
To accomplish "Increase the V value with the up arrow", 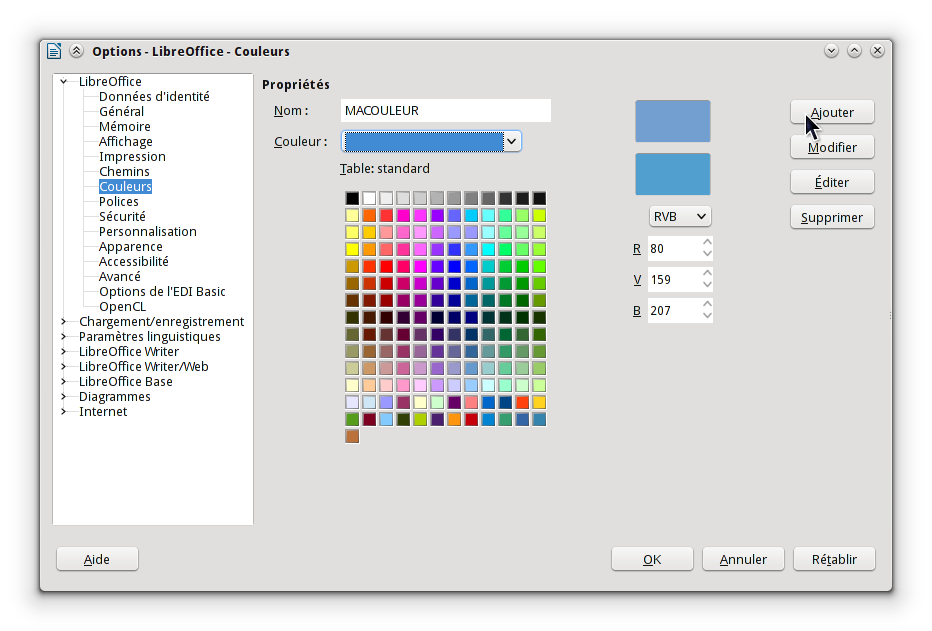I will pos(707,273).
